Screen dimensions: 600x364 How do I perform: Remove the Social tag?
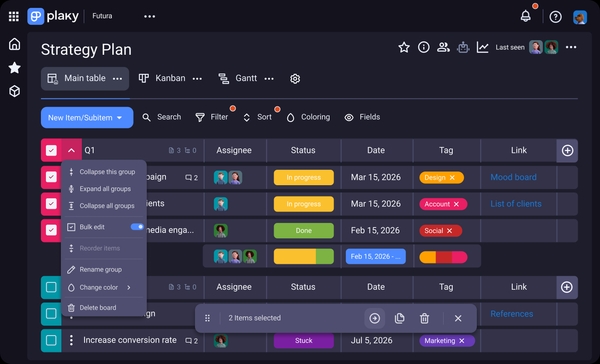coord(450,230)
